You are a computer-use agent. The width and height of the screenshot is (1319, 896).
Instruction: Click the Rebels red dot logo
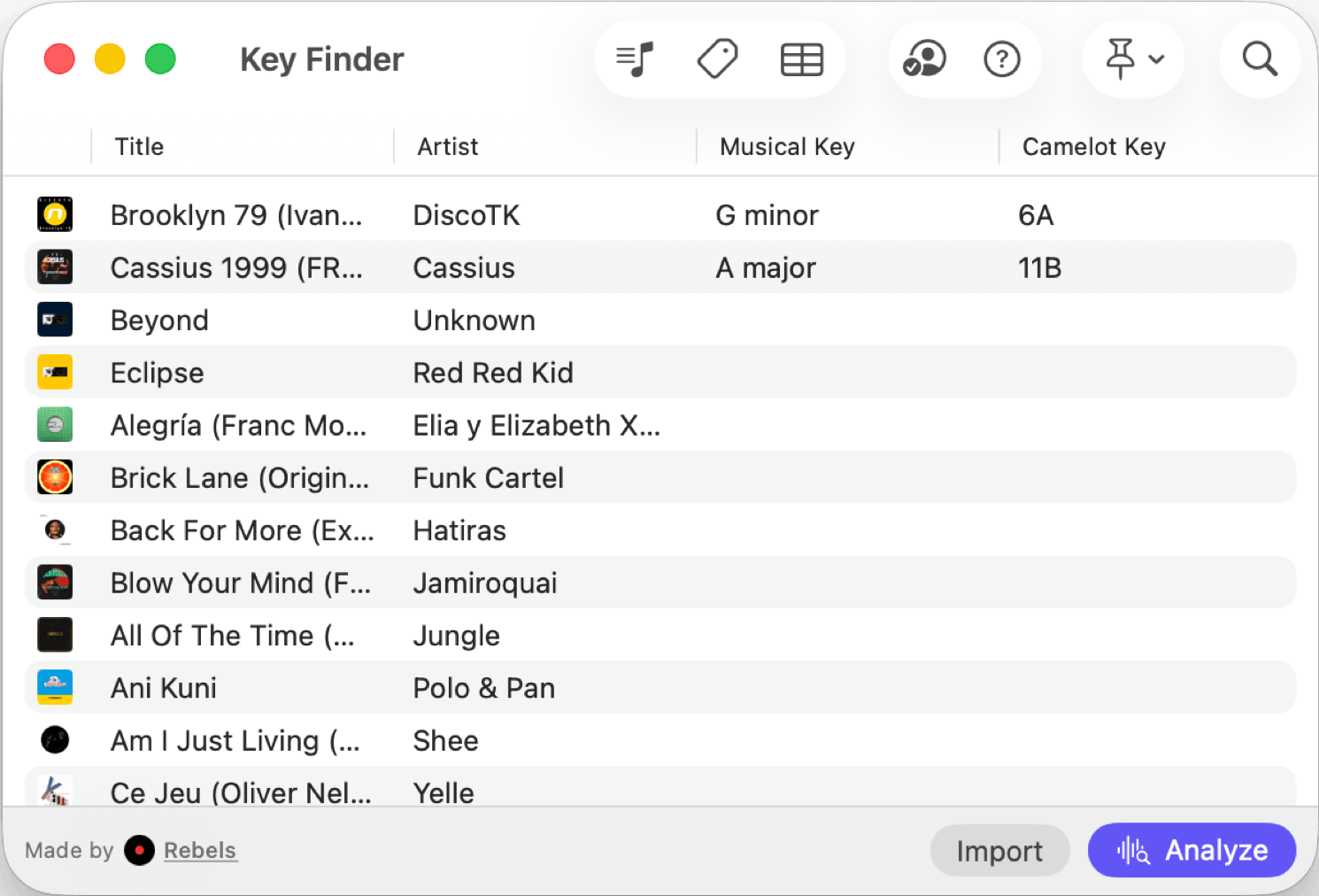click(139, 850)
